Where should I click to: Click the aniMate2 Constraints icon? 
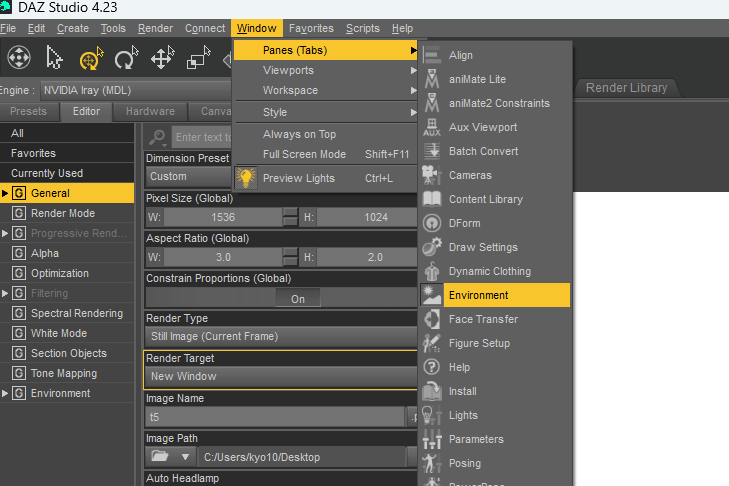[x=432, y=103]
